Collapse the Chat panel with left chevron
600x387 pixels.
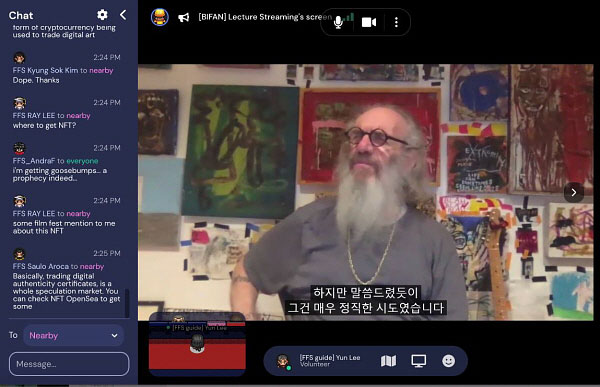tap(123, 15)
